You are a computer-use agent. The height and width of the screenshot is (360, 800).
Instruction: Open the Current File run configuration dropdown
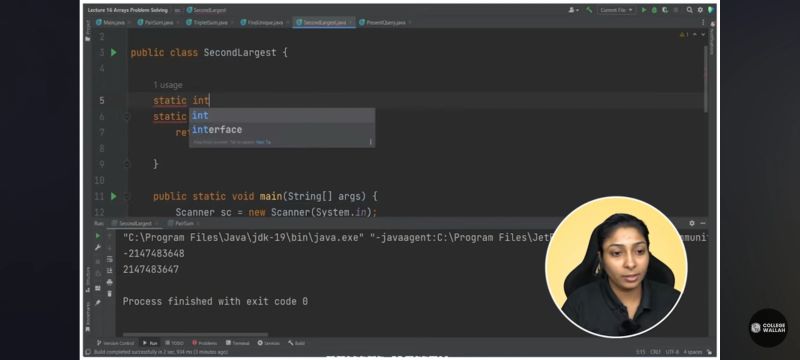[x=616, y=10]
